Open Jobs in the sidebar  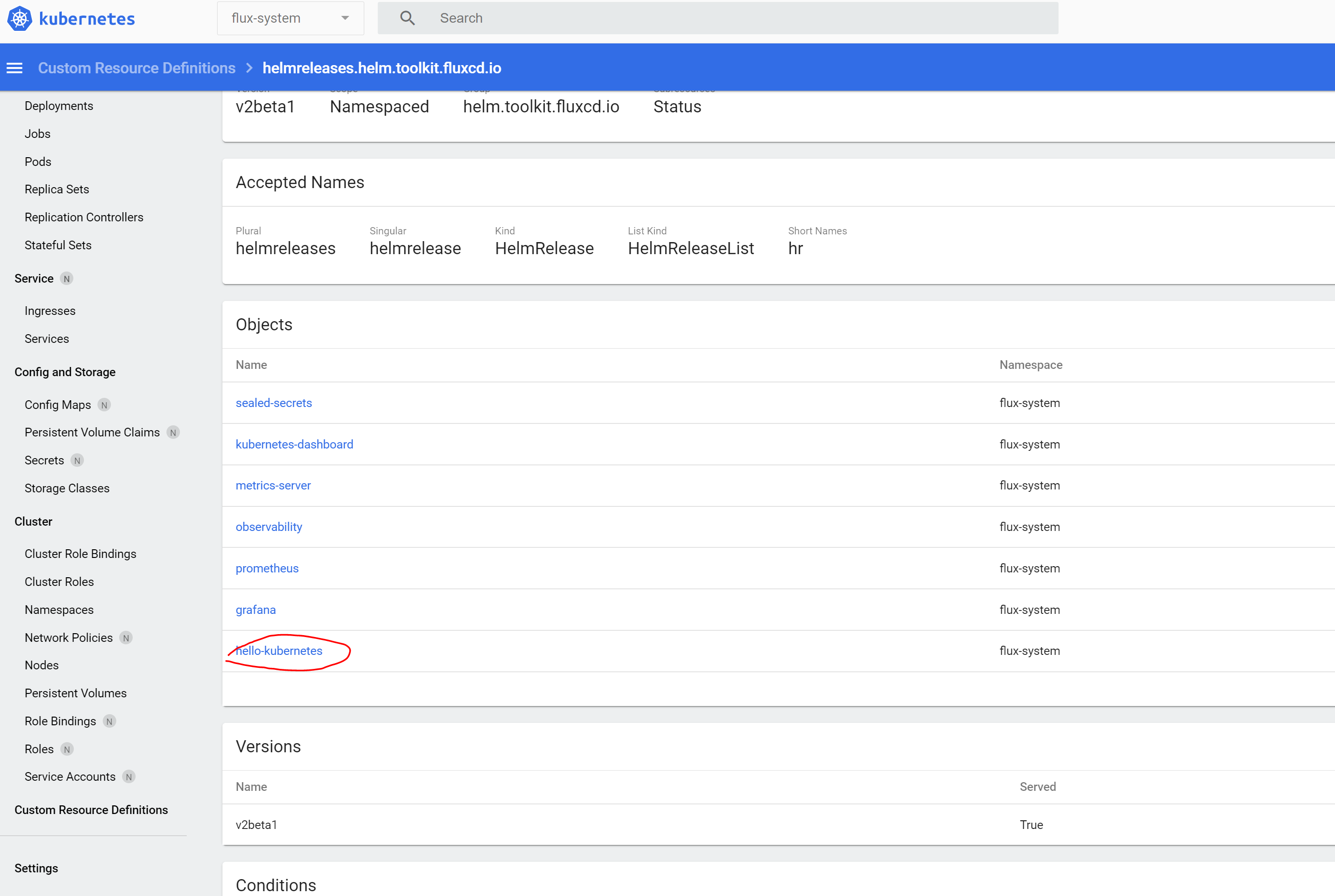[38, 134]
